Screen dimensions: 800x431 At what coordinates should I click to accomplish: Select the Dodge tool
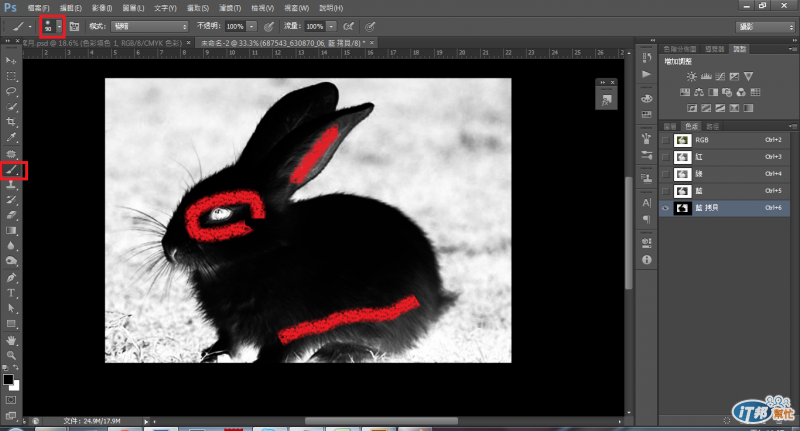click(x=11, y=261)
